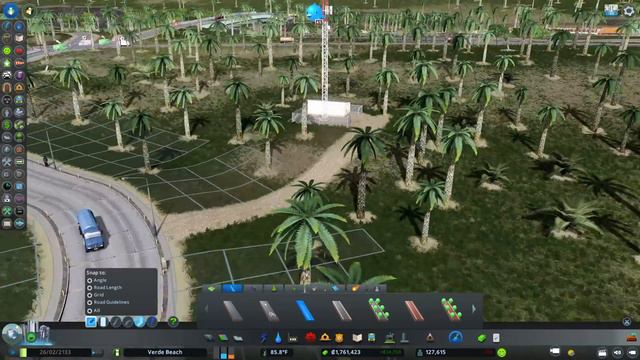Screen dimensions: 640x360
Task: Open the road tool help question mark
Action: tap(173, 322)
